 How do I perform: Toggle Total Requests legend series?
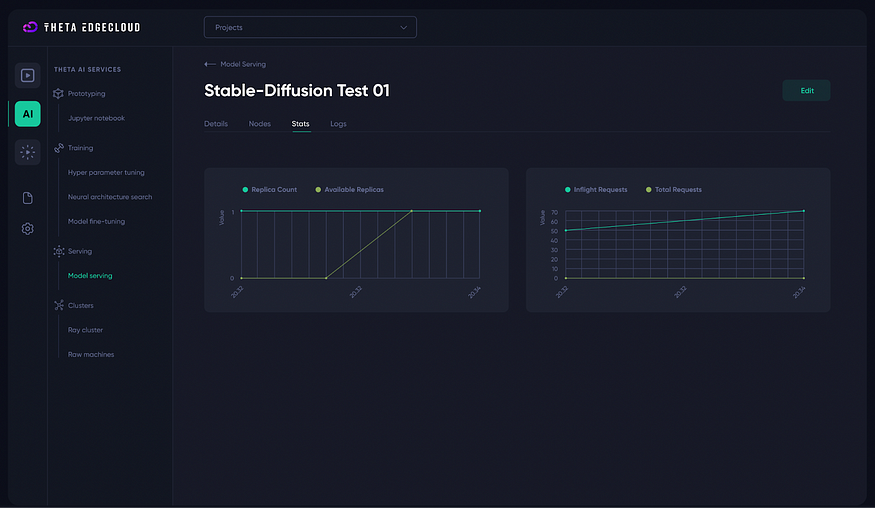(x=674, y=190)
